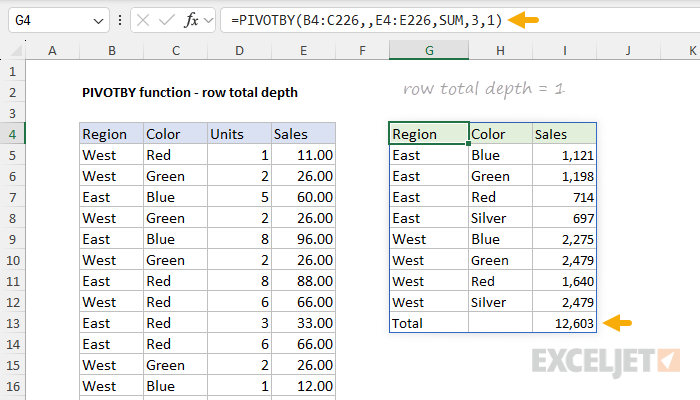
Task: Click the 'Total' label cell in pivot
Action: [429, 323]
